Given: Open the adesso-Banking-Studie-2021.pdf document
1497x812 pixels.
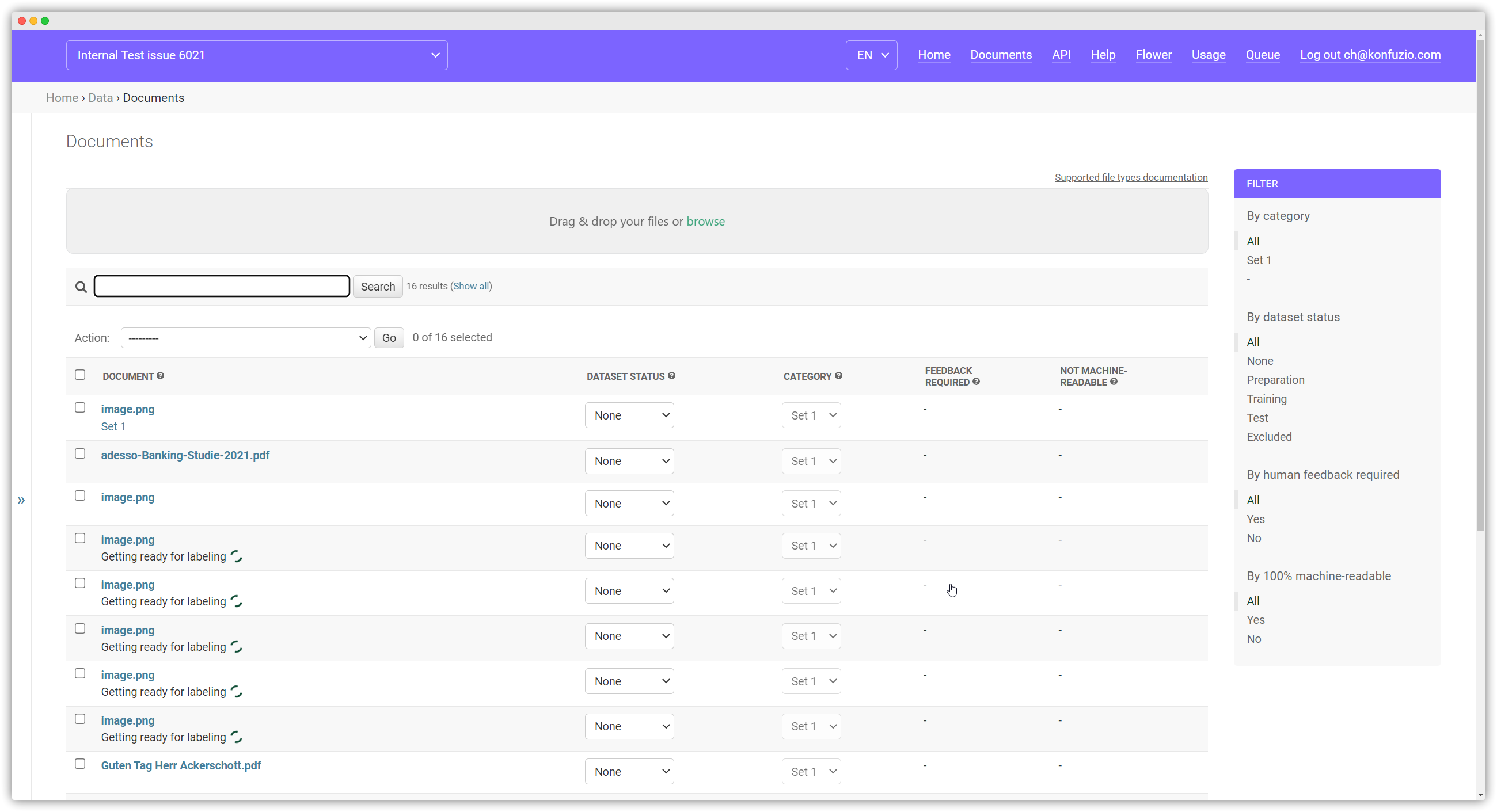Looking at the screenshot, I should (x=185, y=455).
